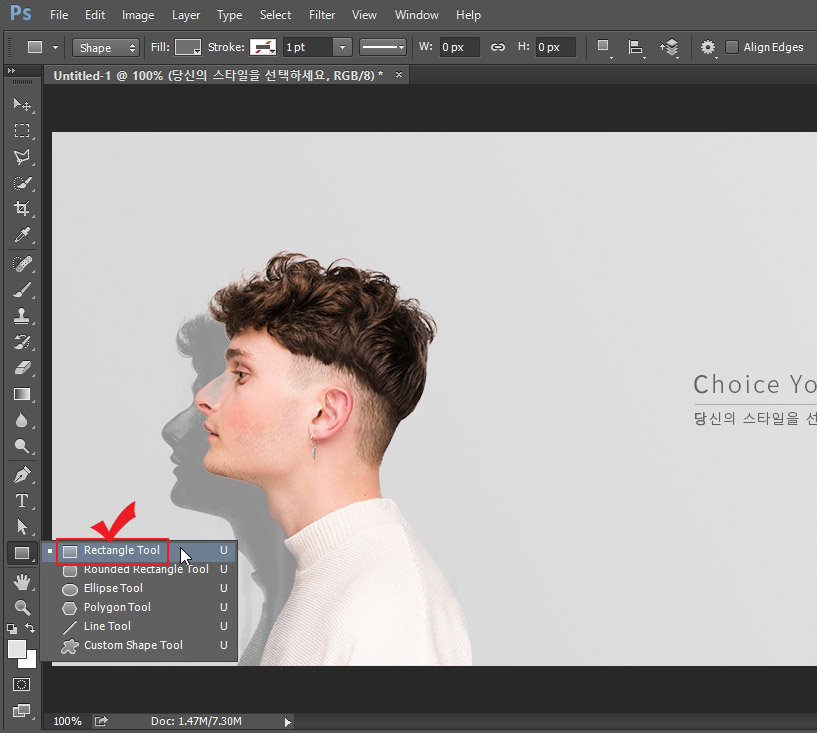Open the Type menu

[x=229, y=15]
